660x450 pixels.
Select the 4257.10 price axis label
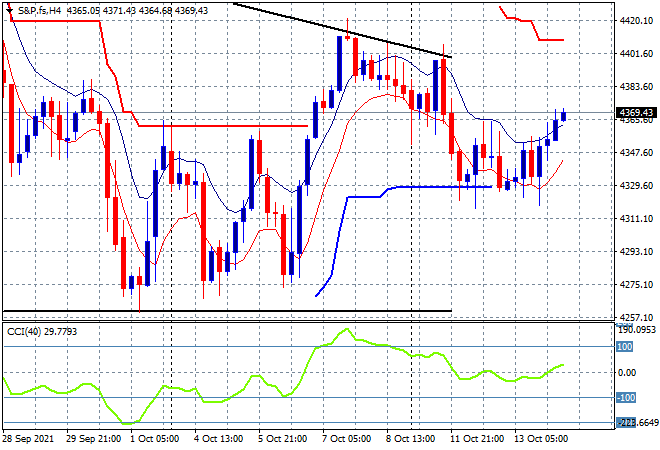point(636,317)
